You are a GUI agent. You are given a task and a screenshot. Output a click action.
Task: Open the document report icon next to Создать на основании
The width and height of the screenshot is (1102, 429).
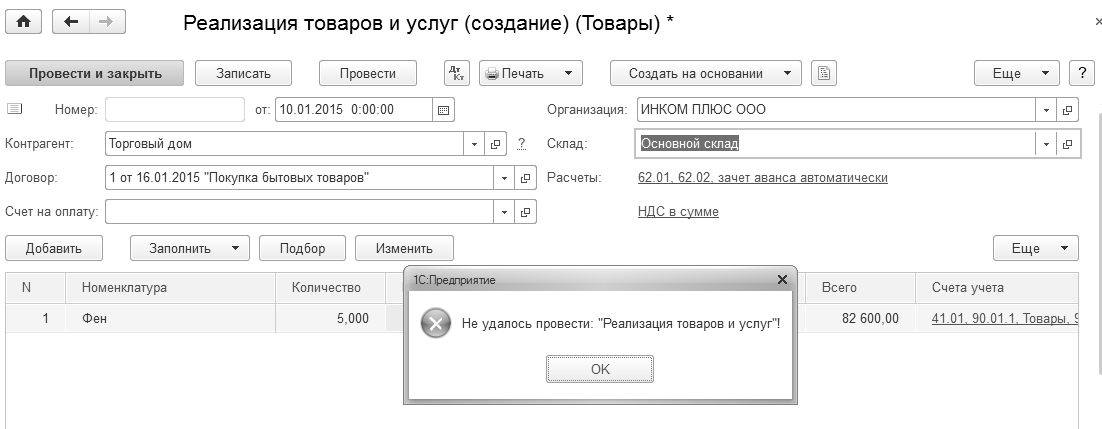[x=824, y=73]
